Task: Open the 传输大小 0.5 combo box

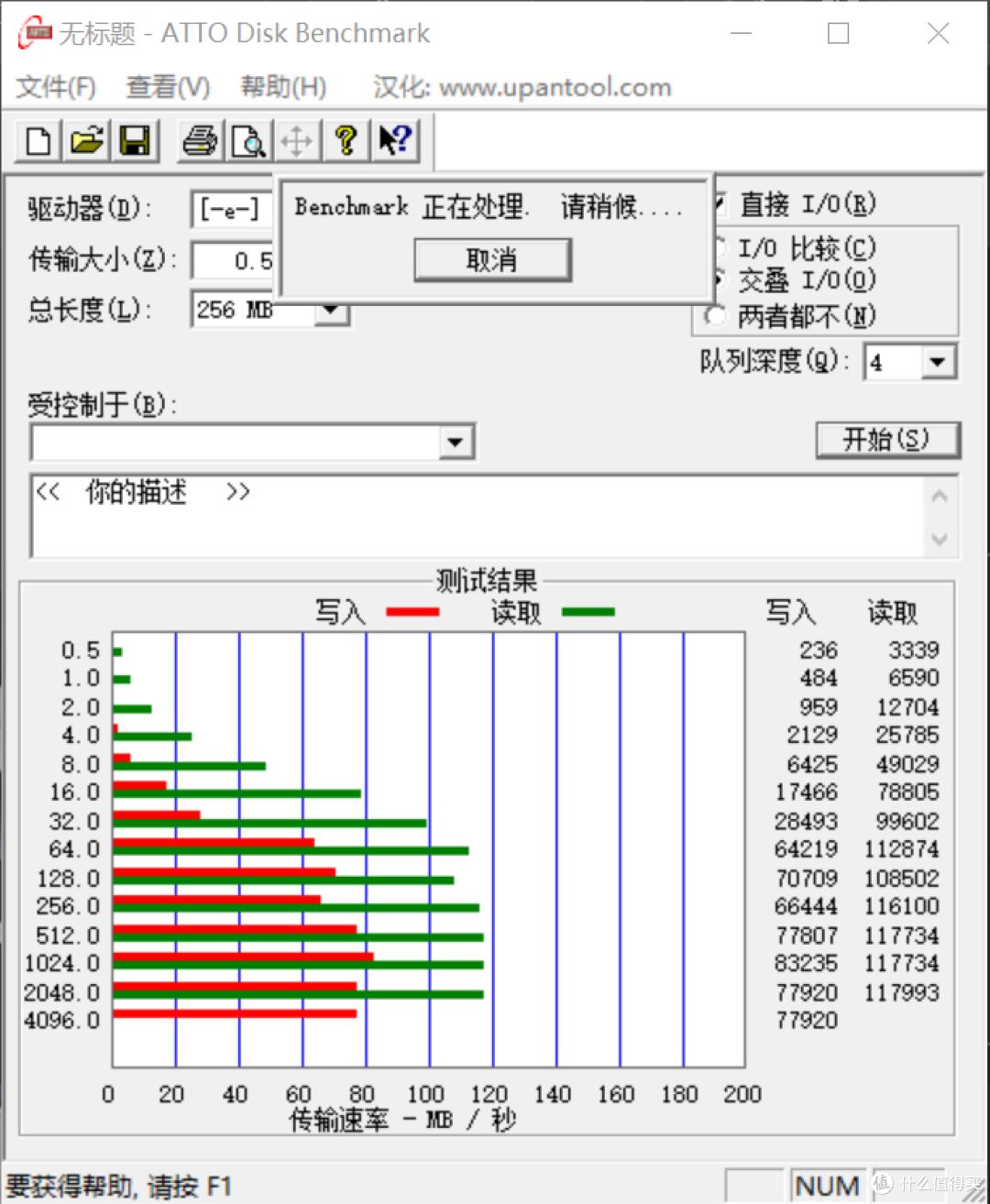Action: (233, 260)
